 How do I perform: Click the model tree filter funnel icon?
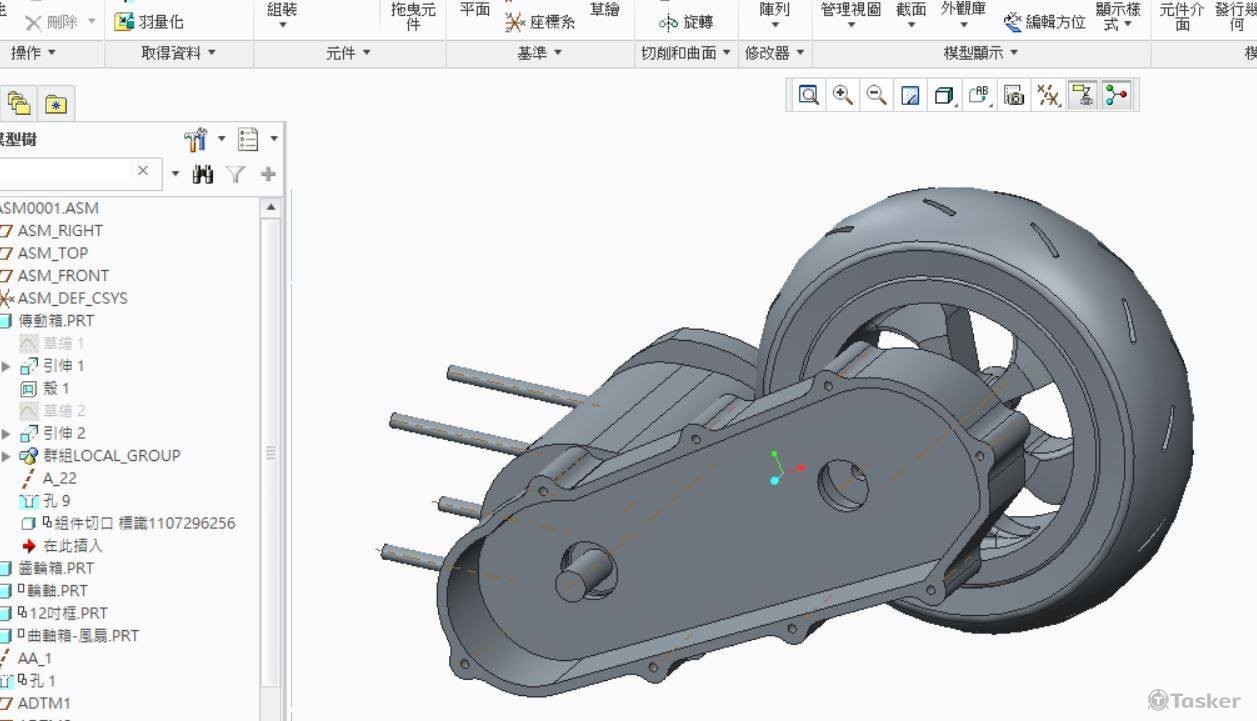(x=235, y=174)
